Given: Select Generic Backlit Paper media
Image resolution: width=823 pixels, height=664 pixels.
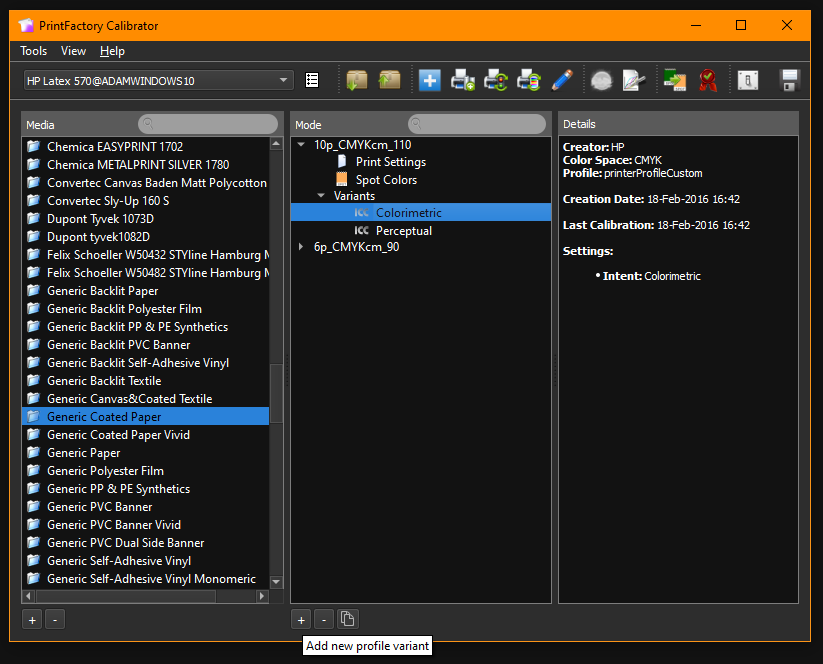Looking at the screenshot, I should tap(145, 291).
